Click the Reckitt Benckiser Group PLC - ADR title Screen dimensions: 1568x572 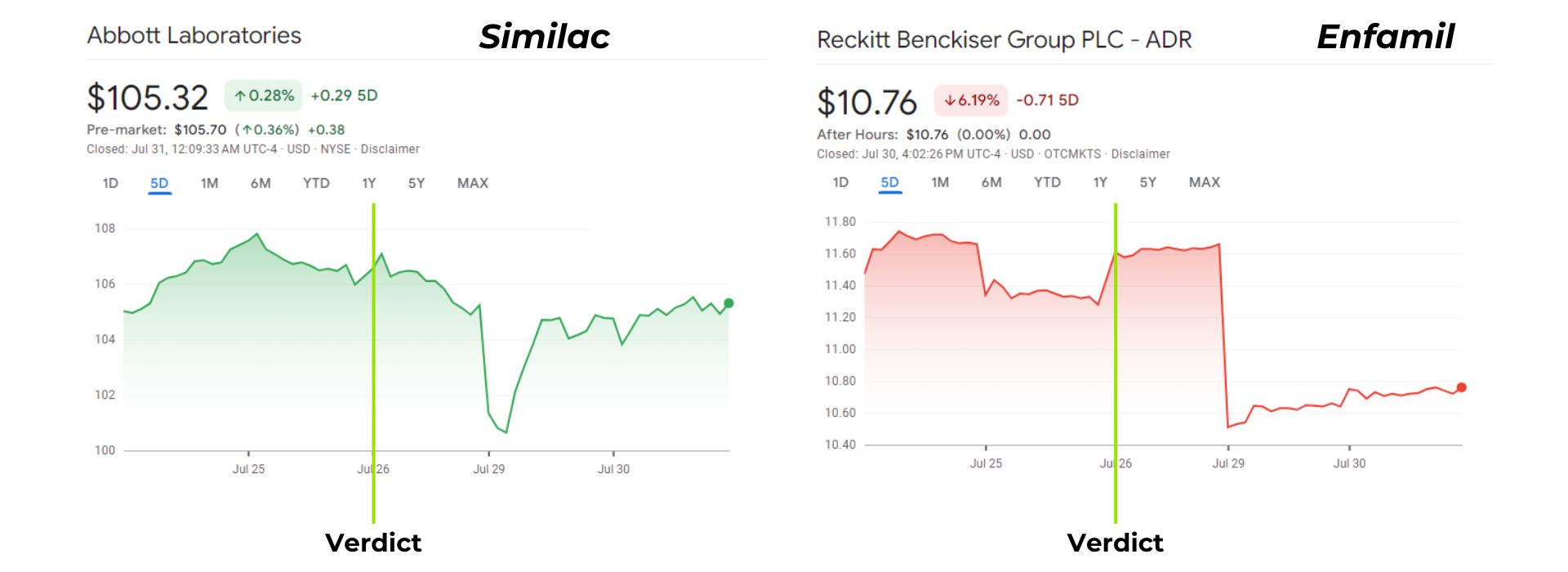(1004, 40)
